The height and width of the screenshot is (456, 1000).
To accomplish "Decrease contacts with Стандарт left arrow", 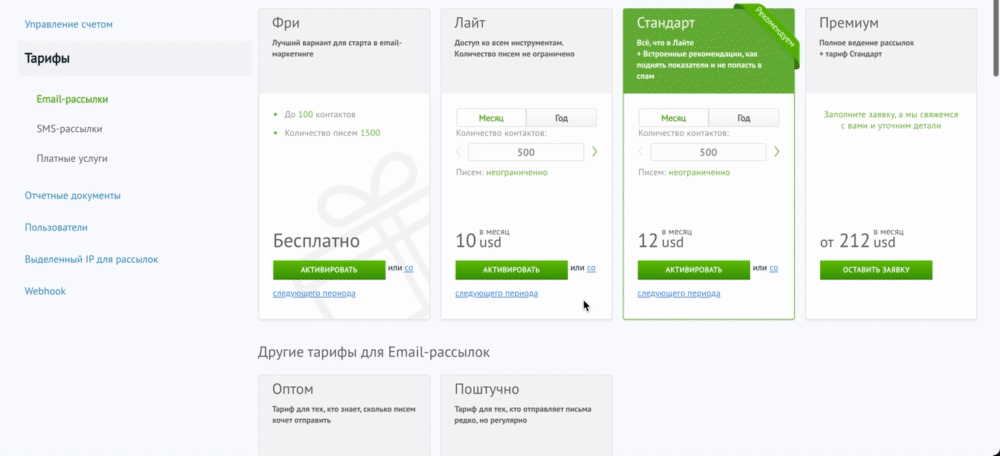I will tap(641, 152).
